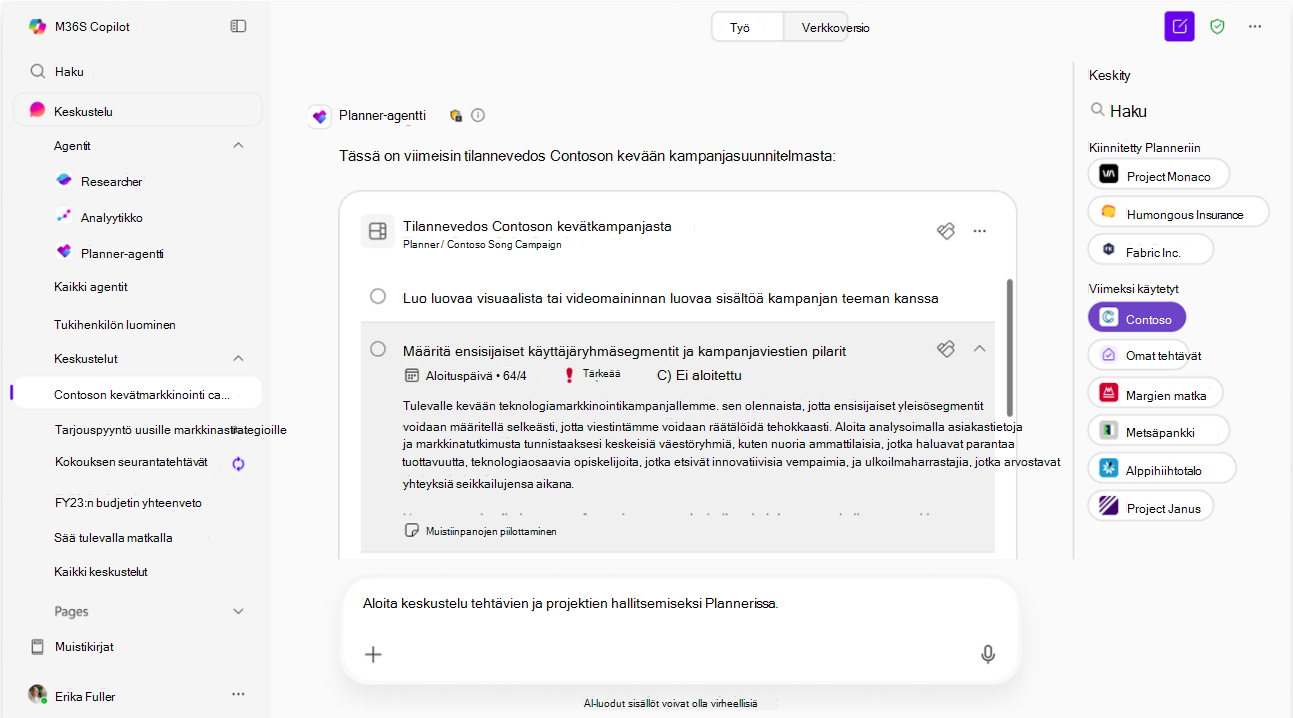Screen dimensions: 1293x718
Task: Collapse the Määritä task details chevron
Action: (x=980, y=348)
